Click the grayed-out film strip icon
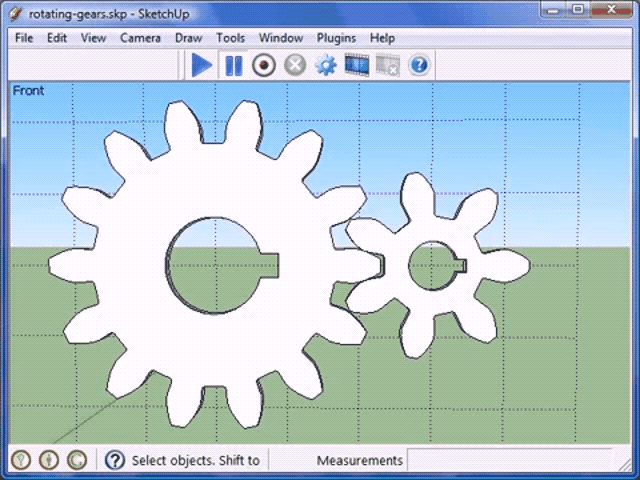640x480 pixels. (388, 66)
